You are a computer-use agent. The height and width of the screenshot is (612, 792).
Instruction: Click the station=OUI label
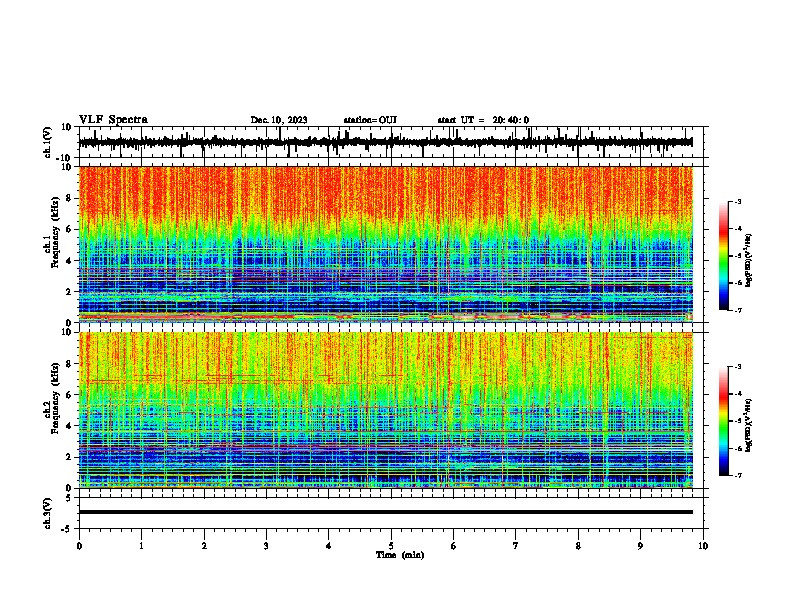pos(370,120)
